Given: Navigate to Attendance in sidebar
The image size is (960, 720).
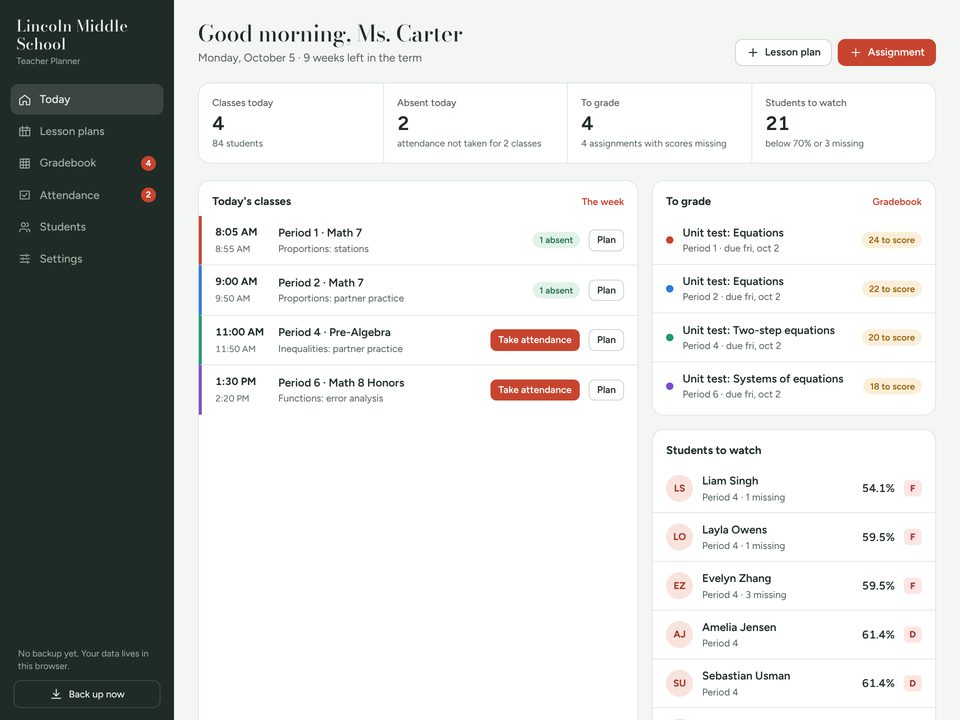Looking at the screenshot, I should click(87, 195).
